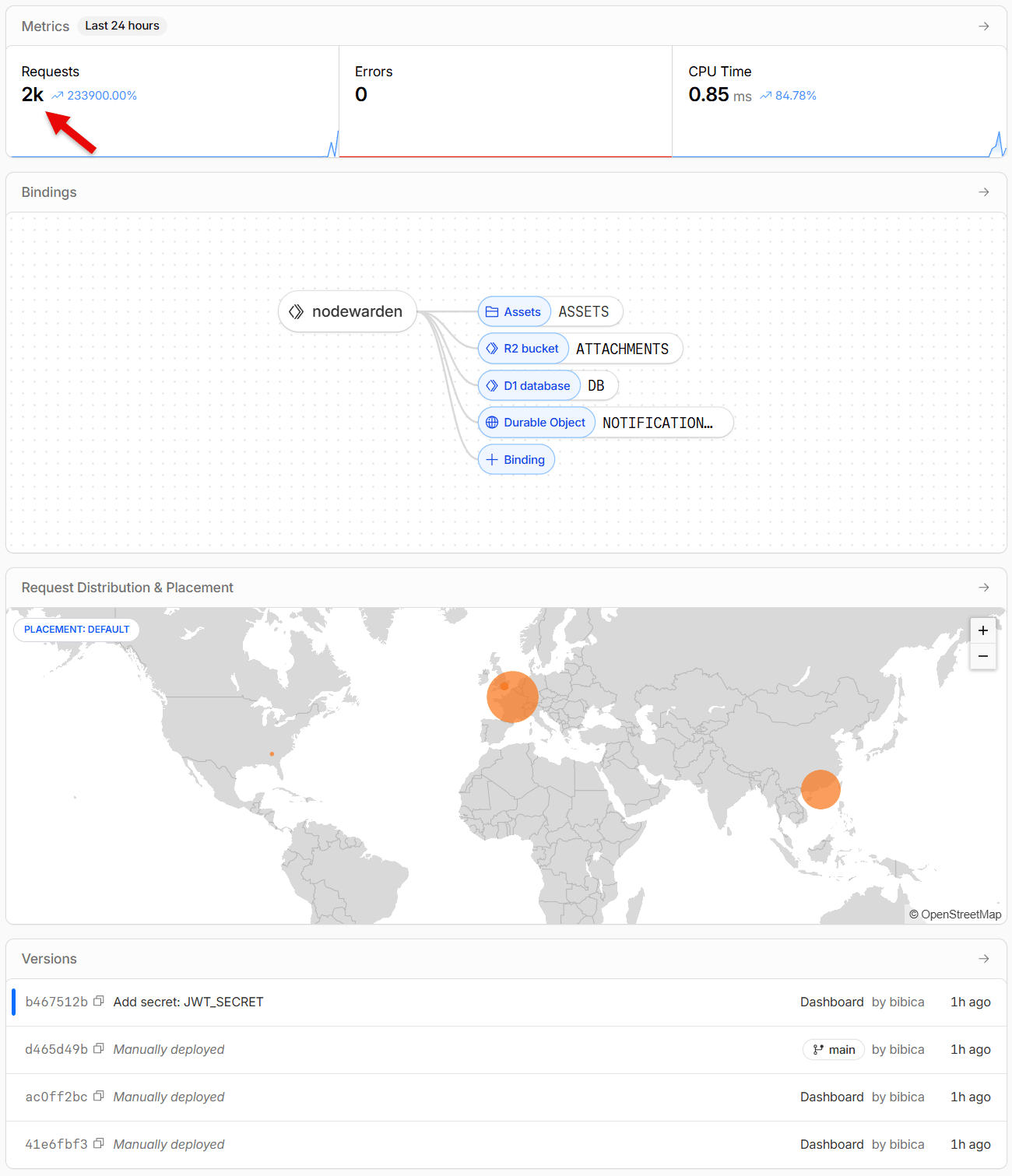Open Bindings details via arrow
The image size is (1012, 1176).
pyautogui.click(x=984, y=192)
